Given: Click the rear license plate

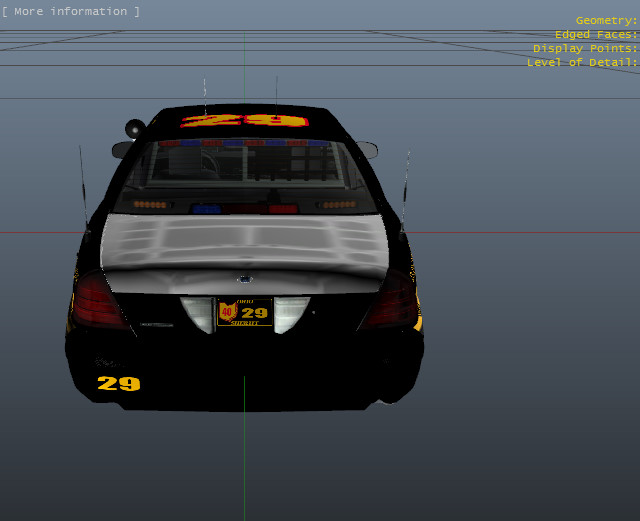Looking at the screenshot, I should tap(245, 313).
